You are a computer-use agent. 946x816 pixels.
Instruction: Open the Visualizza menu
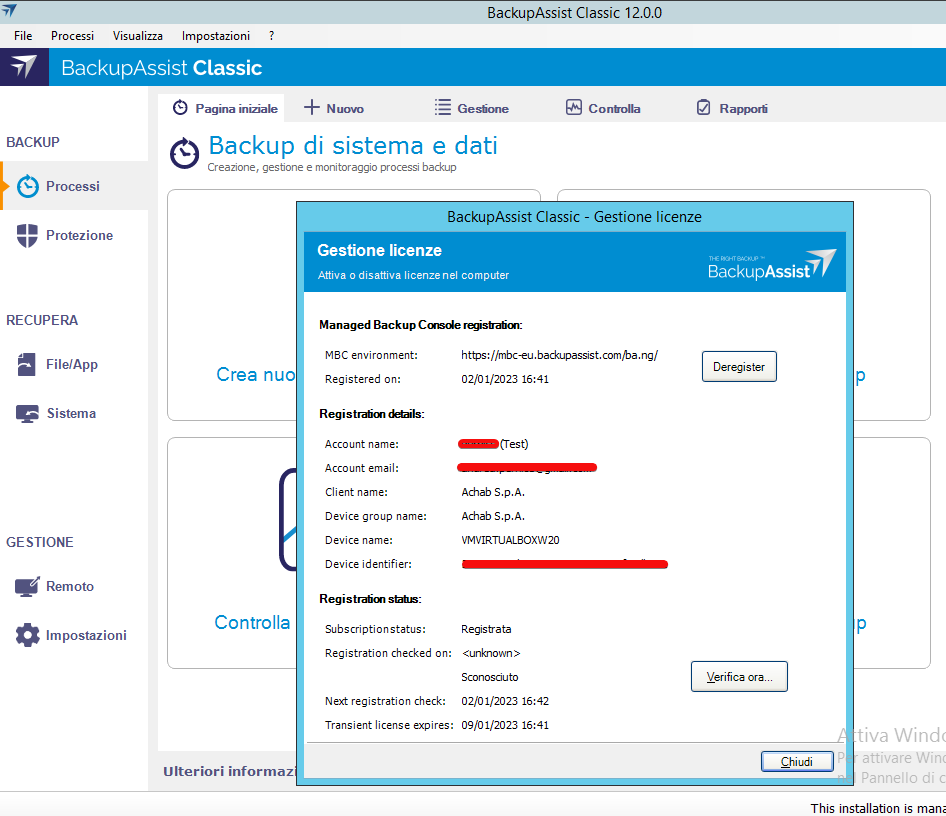pos(138,35)
